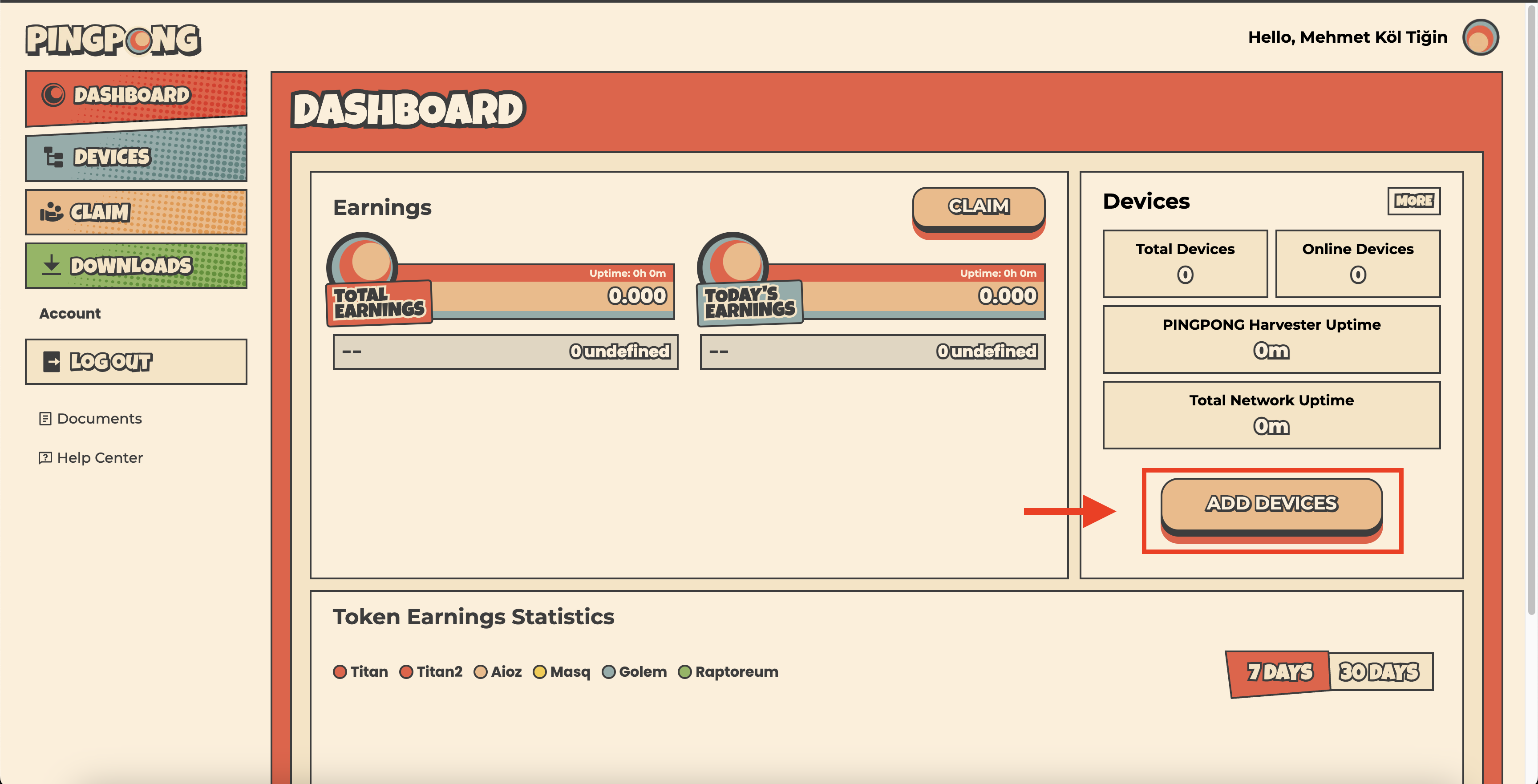Click the PINGPONG logo
Screen dimensions: 1538x784
(113, 40)
